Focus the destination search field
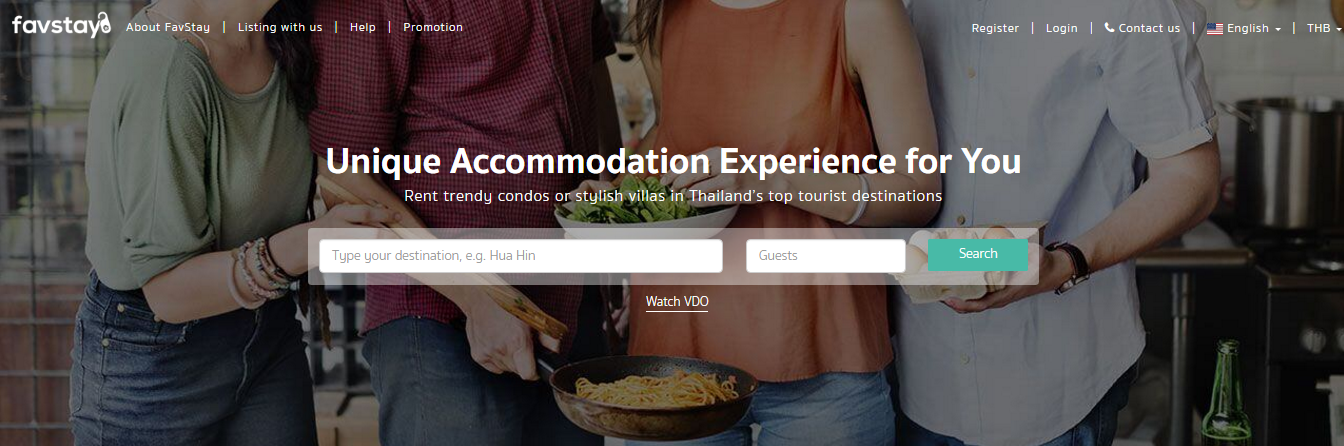Image resolution: width=1344 pixels, height=446 pixels. [521, 256]
